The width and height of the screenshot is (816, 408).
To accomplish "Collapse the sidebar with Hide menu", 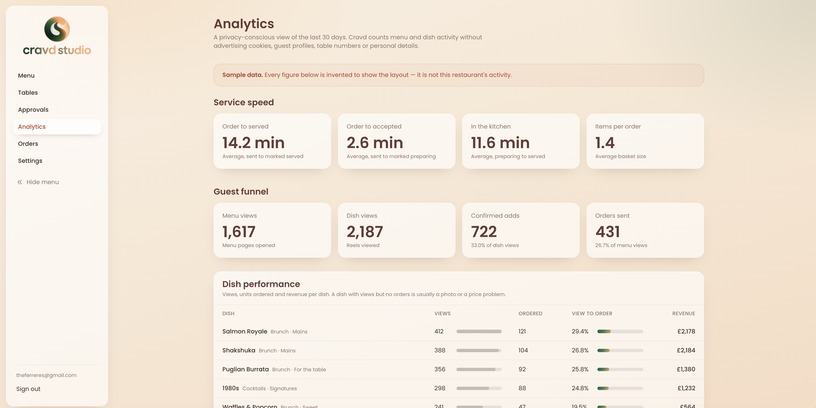I will (x=38, y=182).
